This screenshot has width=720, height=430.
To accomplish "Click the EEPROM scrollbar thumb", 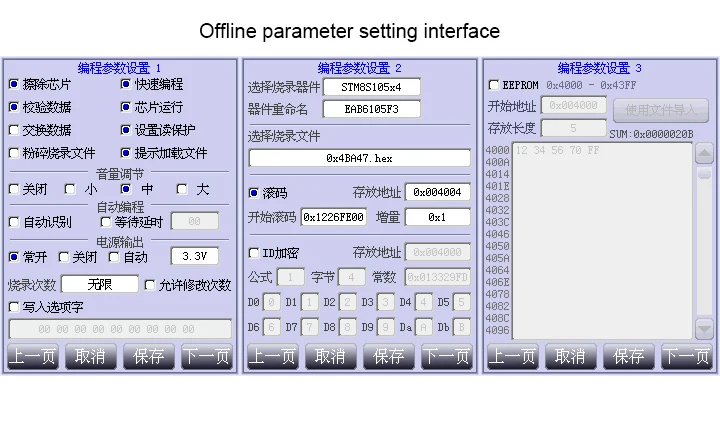I will tap(704, 173).
